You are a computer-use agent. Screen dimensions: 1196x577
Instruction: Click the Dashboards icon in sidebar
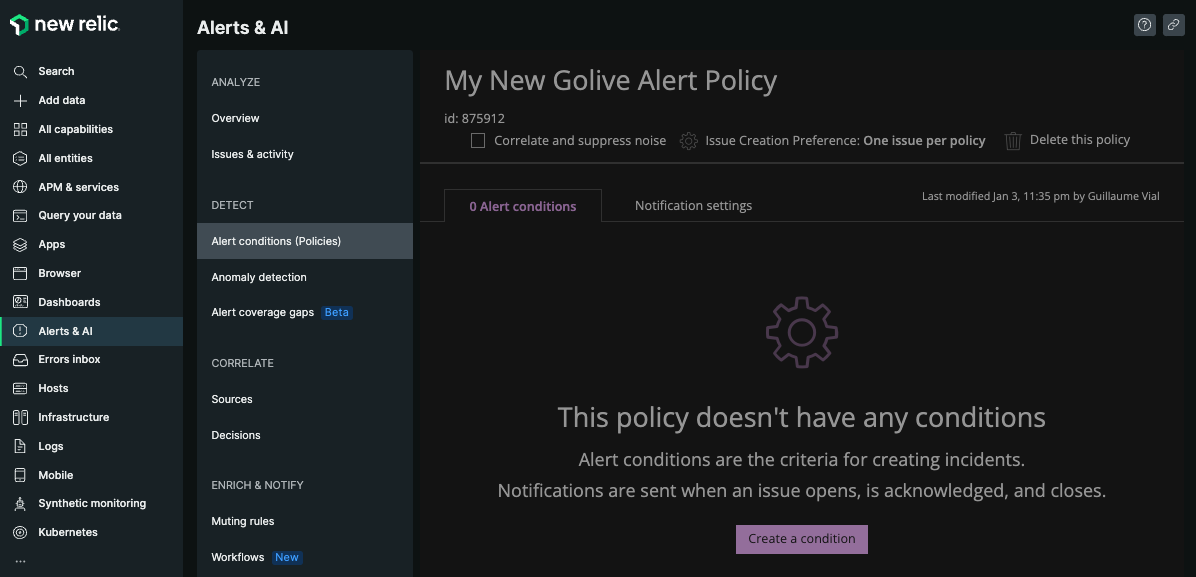(x=20, y=302)
